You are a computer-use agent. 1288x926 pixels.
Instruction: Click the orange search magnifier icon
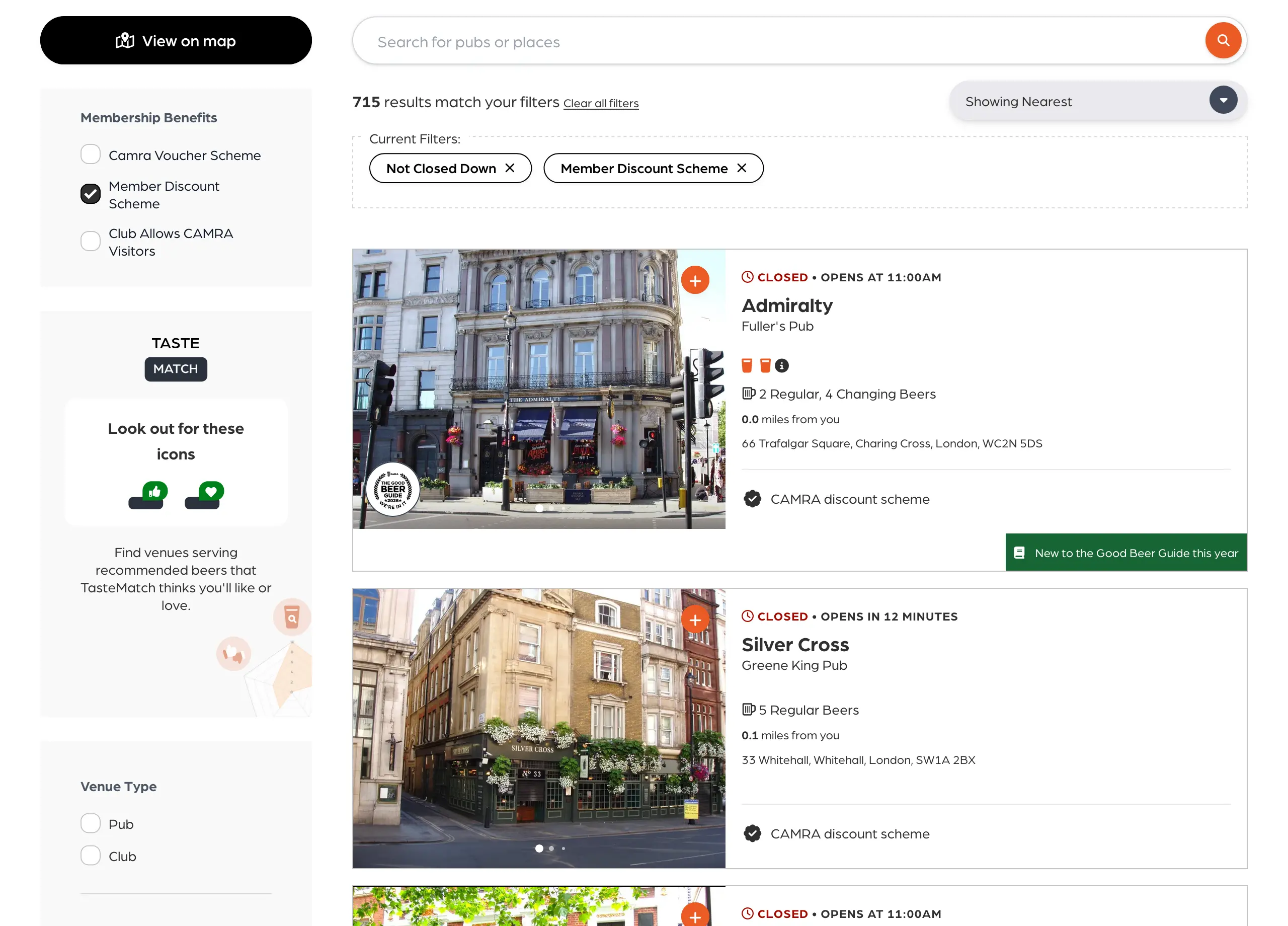click(x=1223, y=40)
